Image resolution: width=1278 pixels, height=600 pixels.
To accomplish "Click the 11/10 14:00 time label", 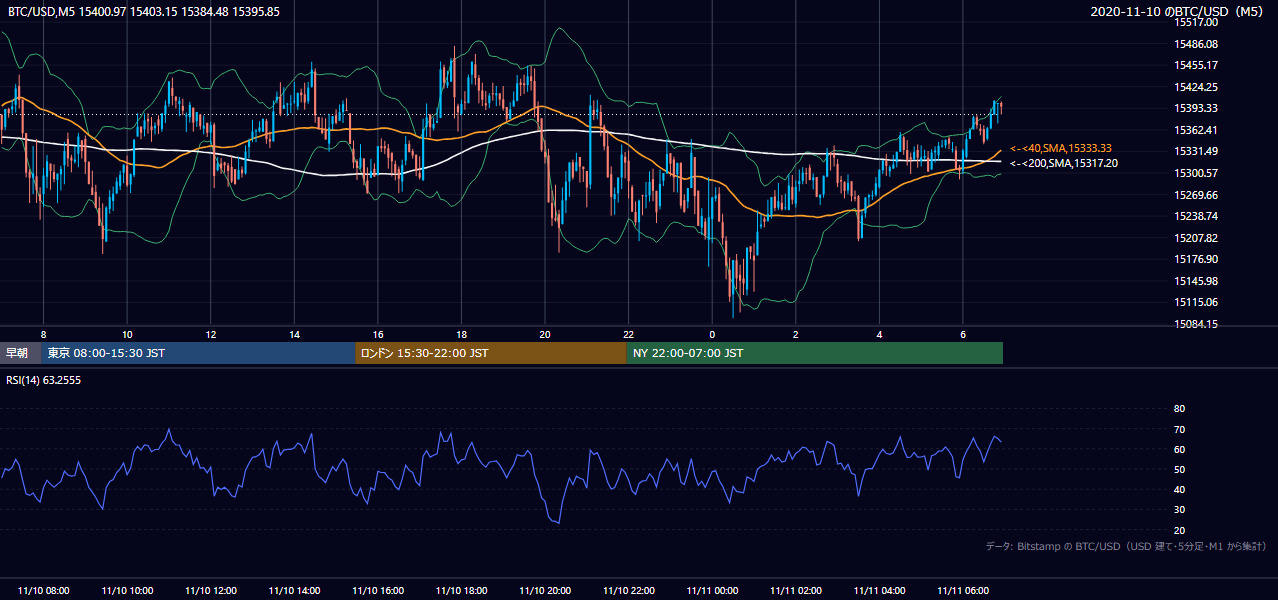I will [x=294, y=591].
